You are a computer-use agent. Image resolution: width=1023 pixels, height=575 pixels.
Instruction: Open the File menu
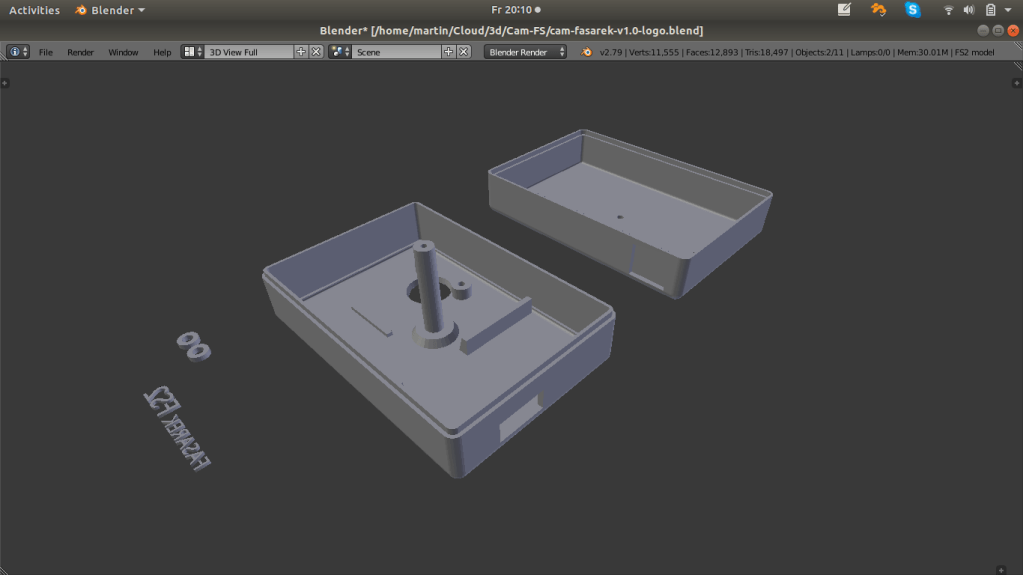tap(46, 52)
